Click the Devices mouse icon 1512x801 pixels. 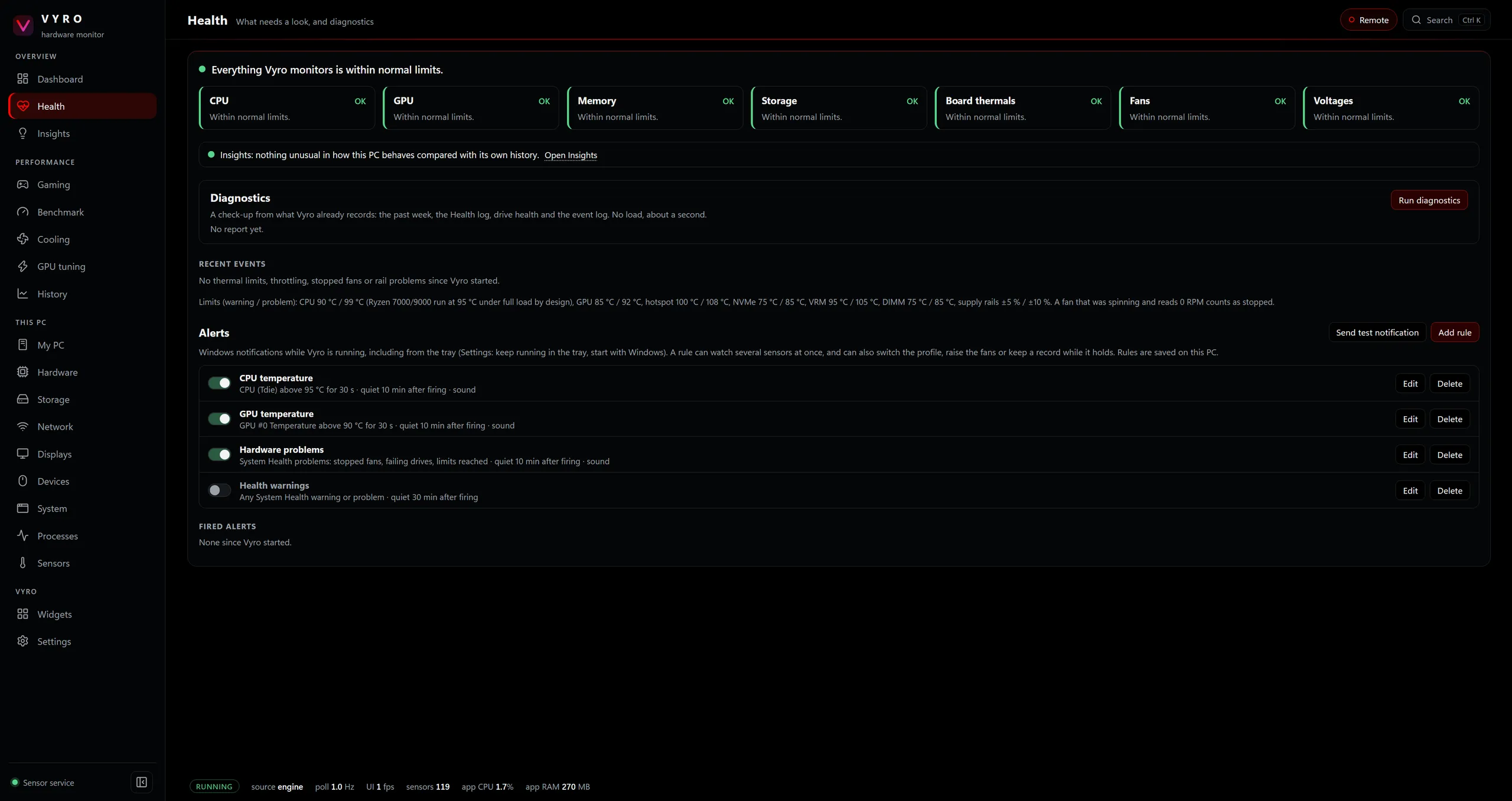click(x=22, y=481)
